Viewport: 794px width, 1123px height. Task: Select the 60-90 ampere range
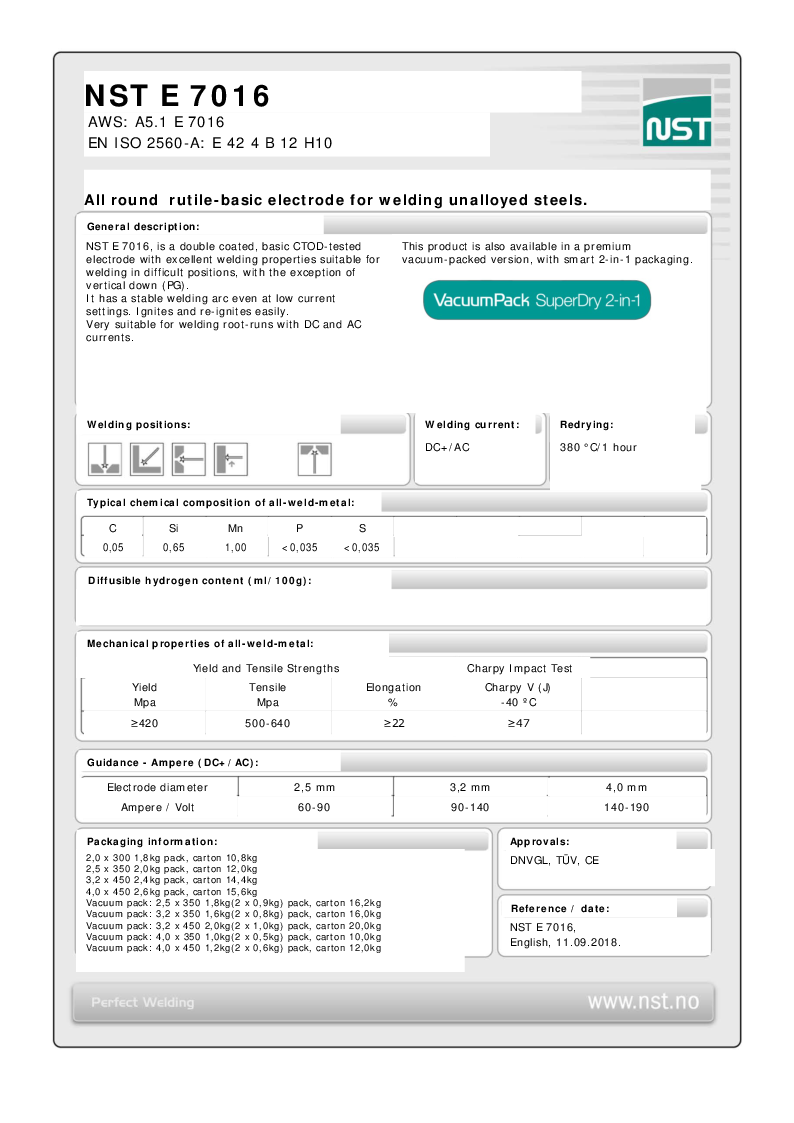click(314, 808)
